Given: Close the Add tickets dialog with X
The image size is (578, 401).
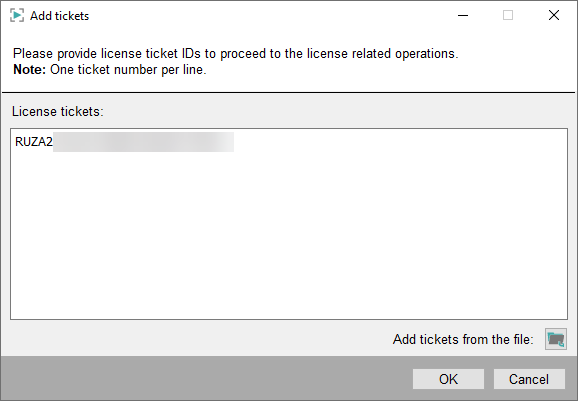Looking at the screenshot, I should pyautogui.click(x=554, y=15).
